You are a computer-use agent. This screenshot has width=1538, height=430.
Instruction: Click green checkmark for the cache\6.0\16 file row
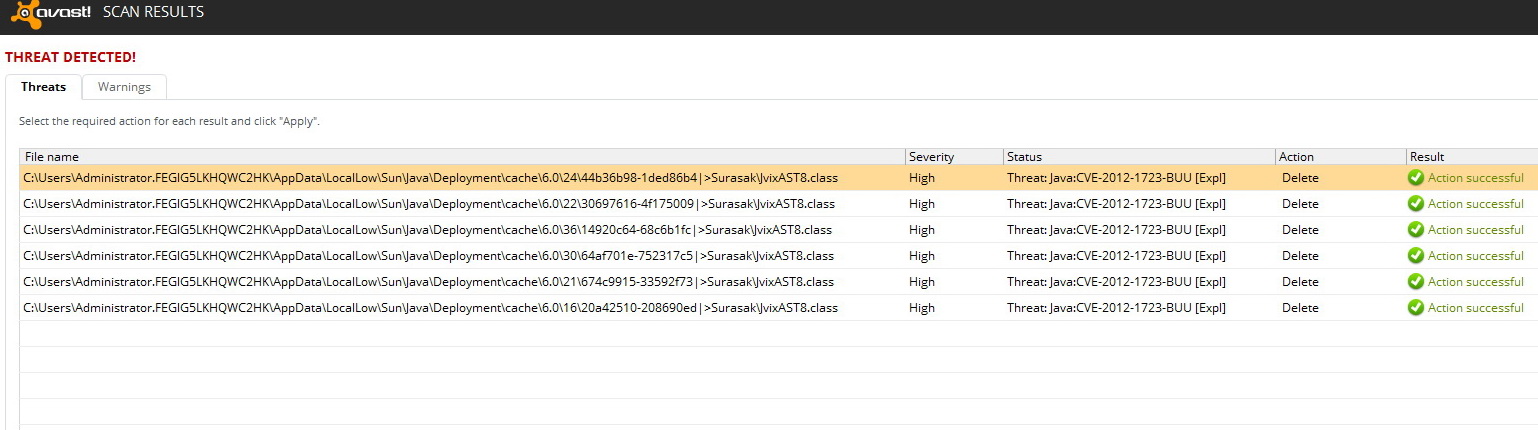(1415, 308)
